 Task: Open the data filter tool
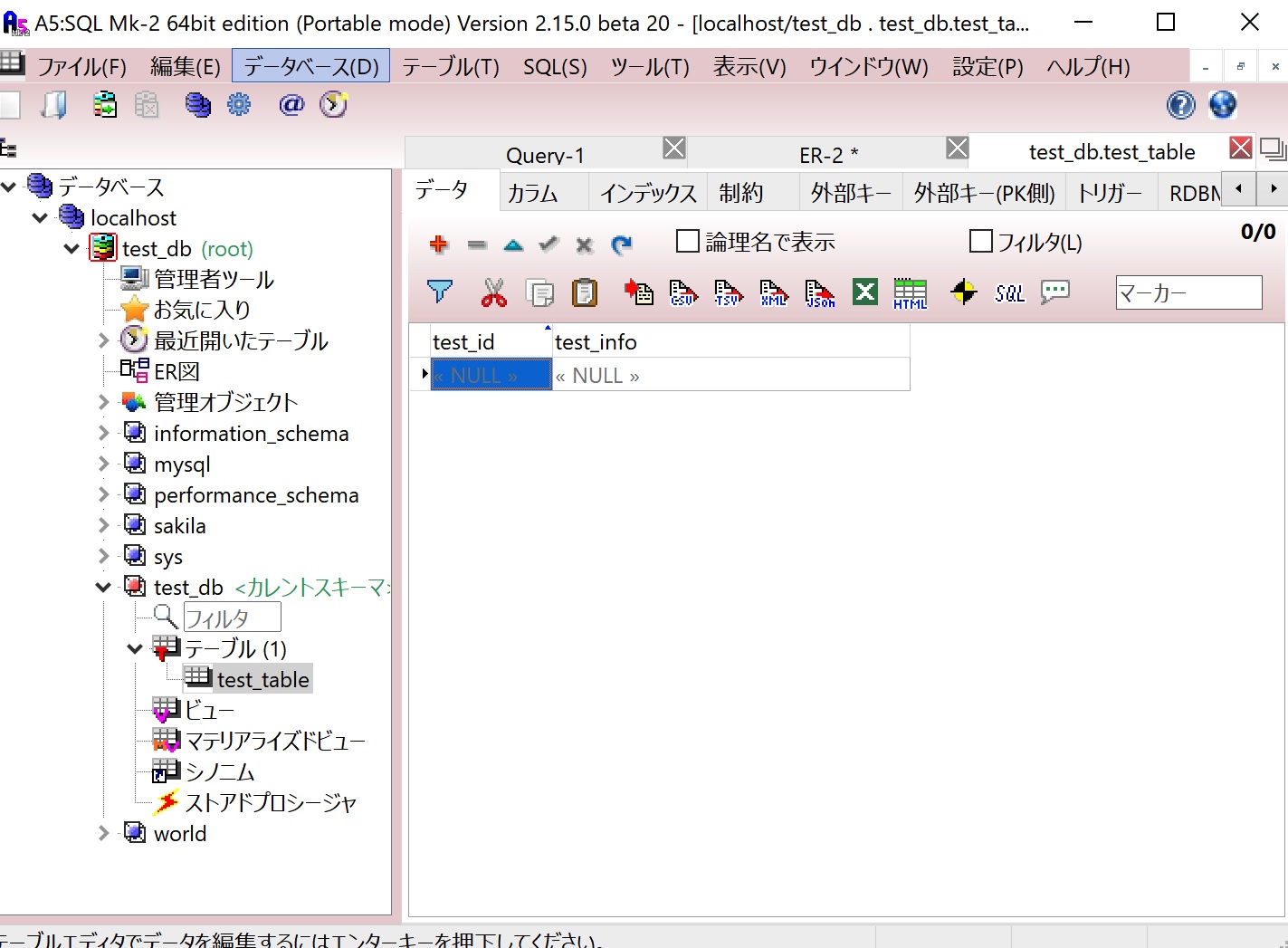[440, 292]
